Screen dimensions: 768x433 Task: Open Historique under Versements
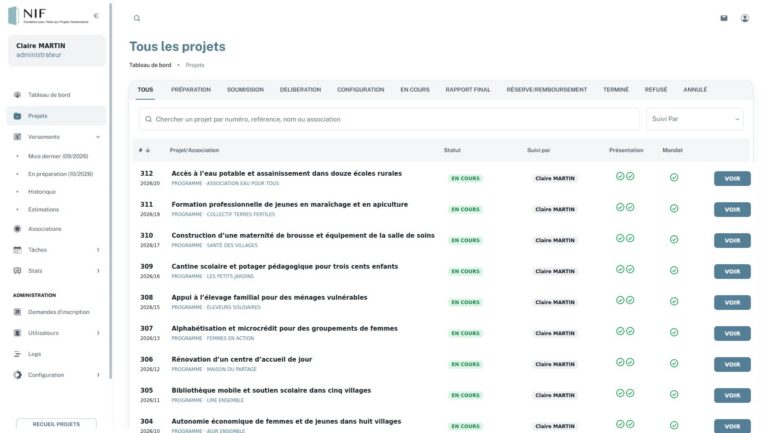(x=42, y=192)
